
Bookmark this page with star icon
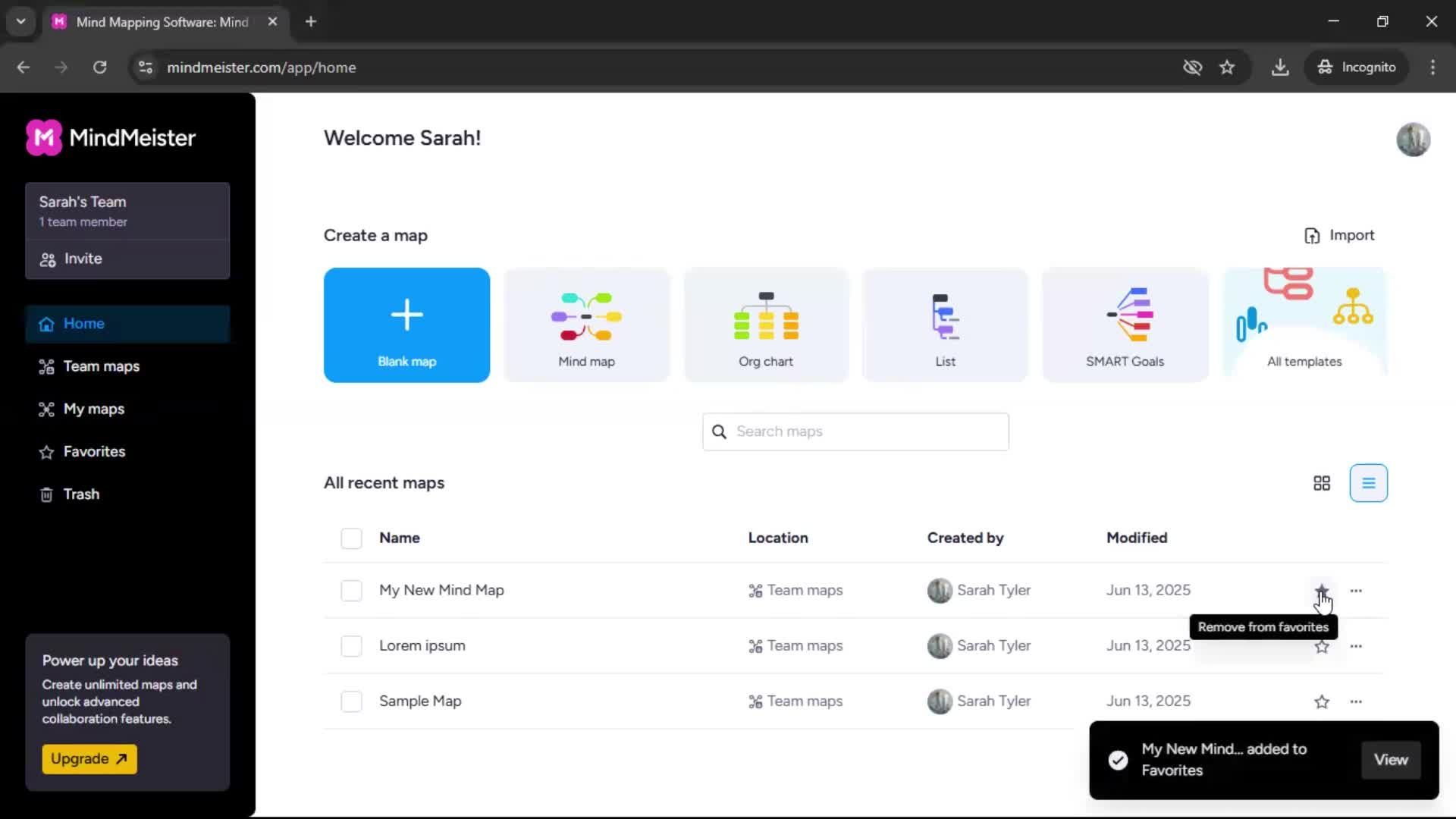point(1227,67)
